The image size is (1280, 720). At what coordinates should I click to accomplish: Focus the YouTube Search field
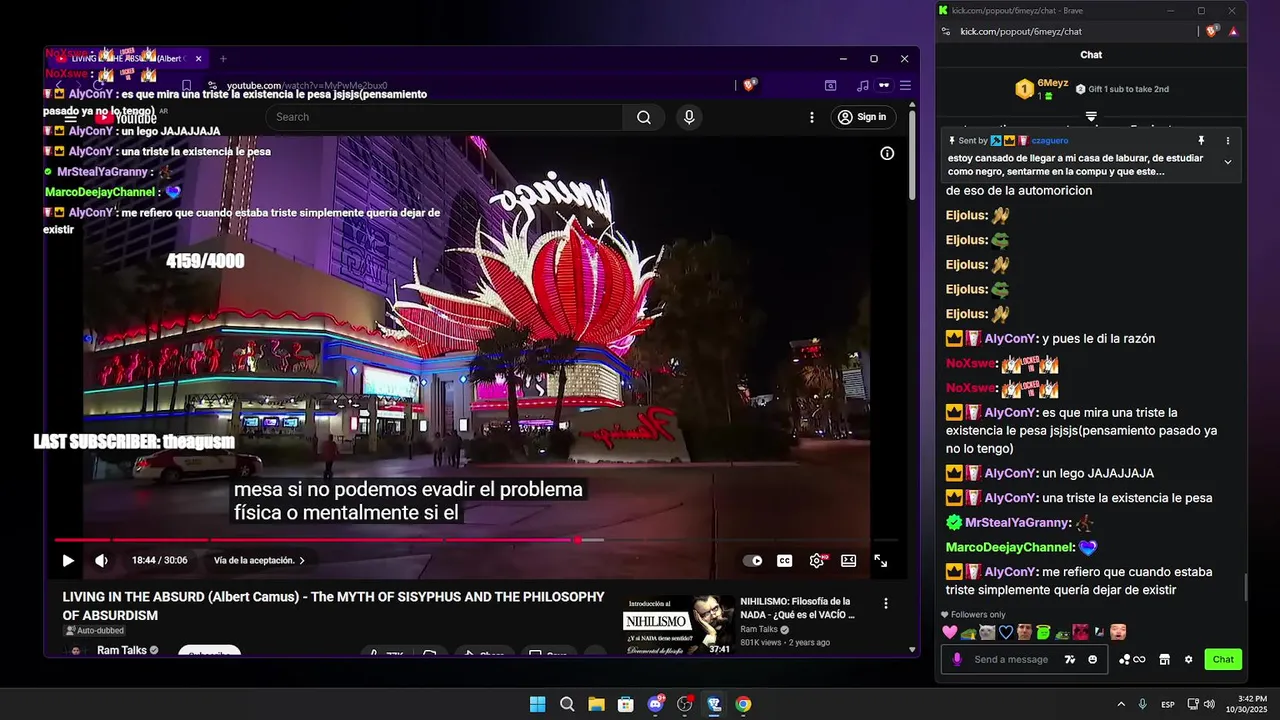point(446,117)
